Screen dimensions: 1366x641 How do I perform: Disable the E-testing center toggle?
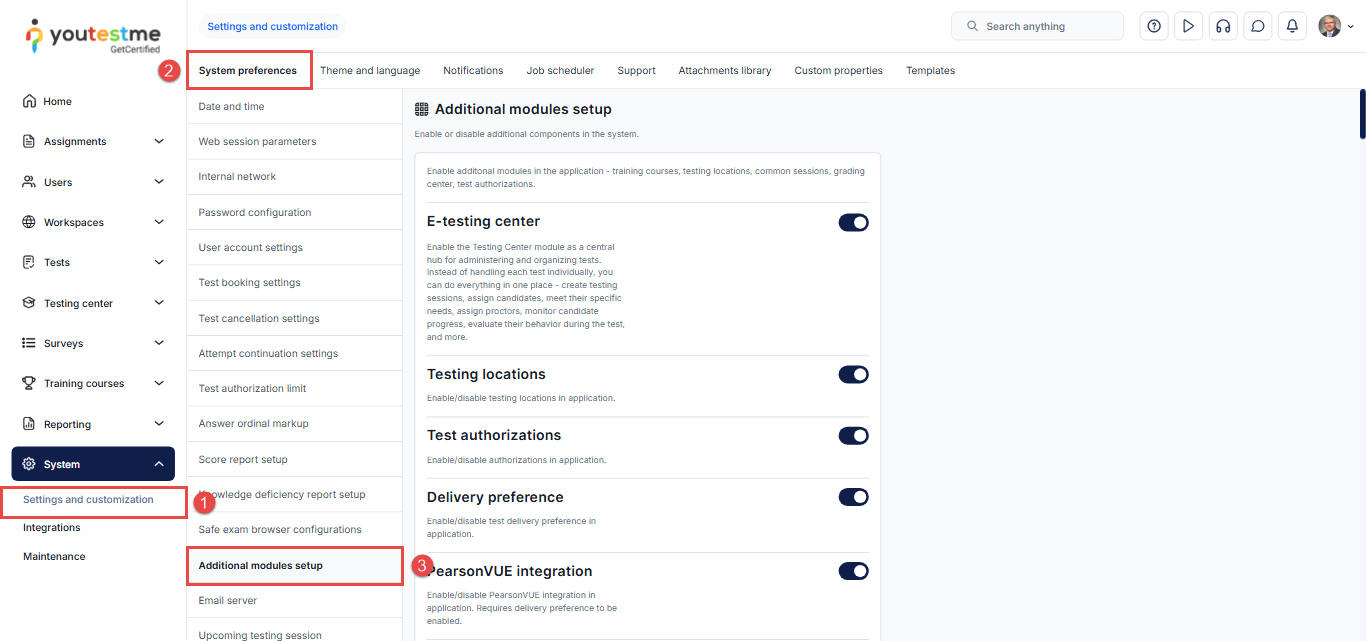(x=853, y=222)
